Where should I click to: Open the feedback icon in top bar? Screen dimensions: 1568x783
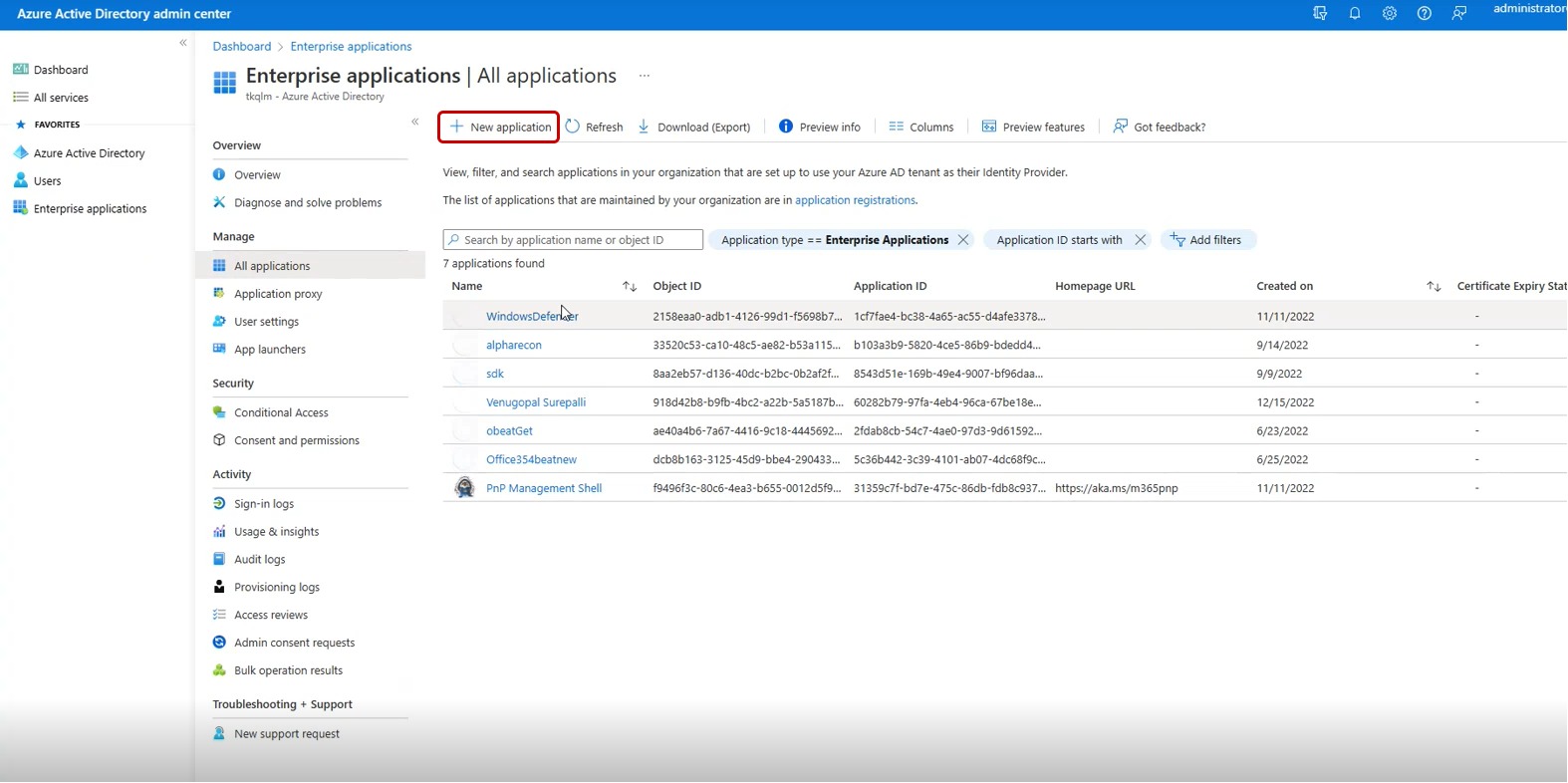(x=1459, y=14)
